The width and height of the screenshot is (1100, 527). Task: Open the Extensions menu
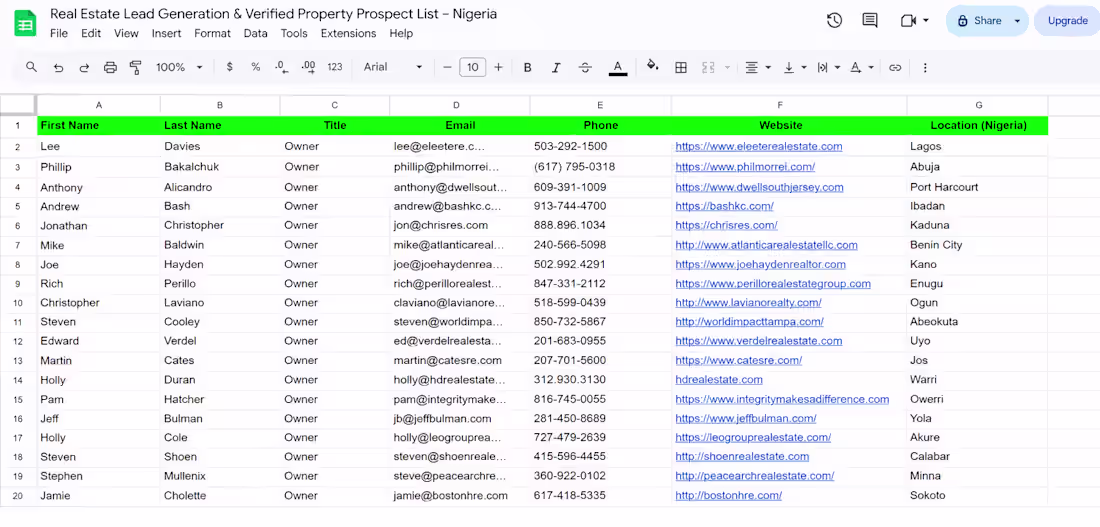pos(348,33)
